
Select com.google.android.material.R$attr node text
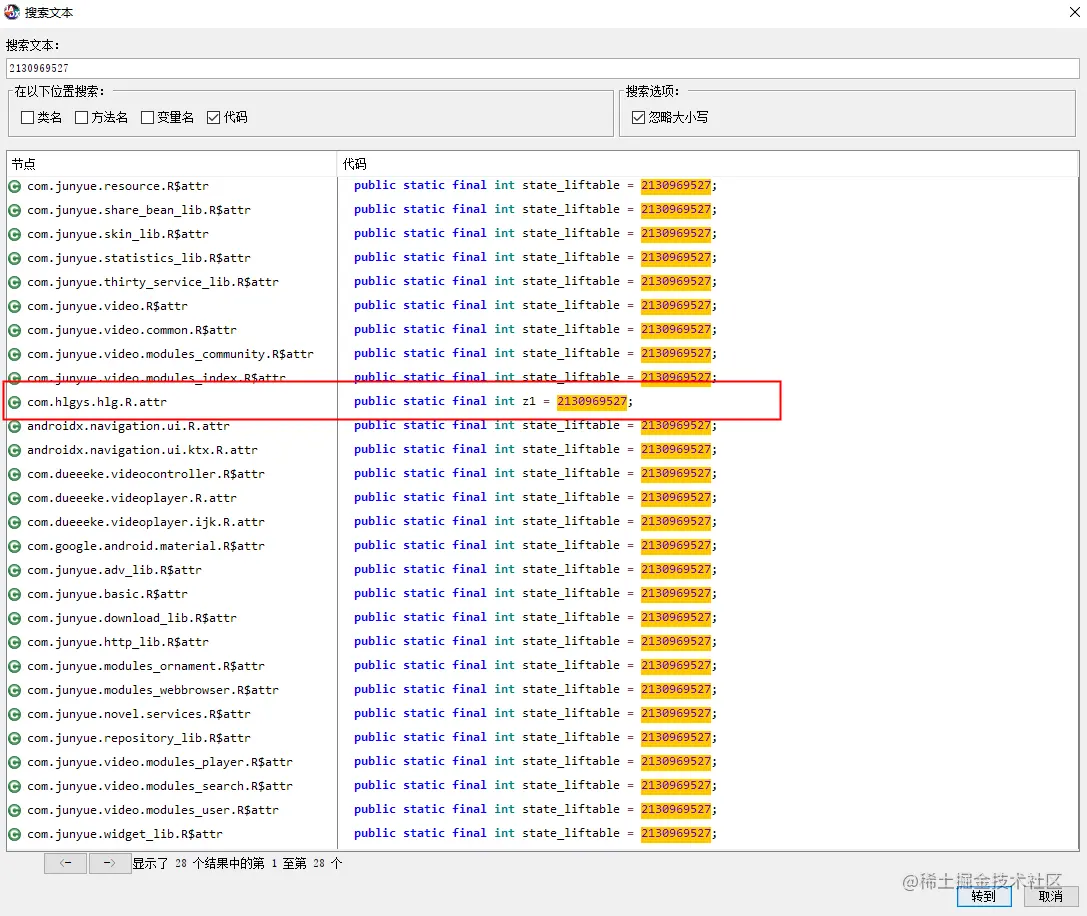(146, 546)
